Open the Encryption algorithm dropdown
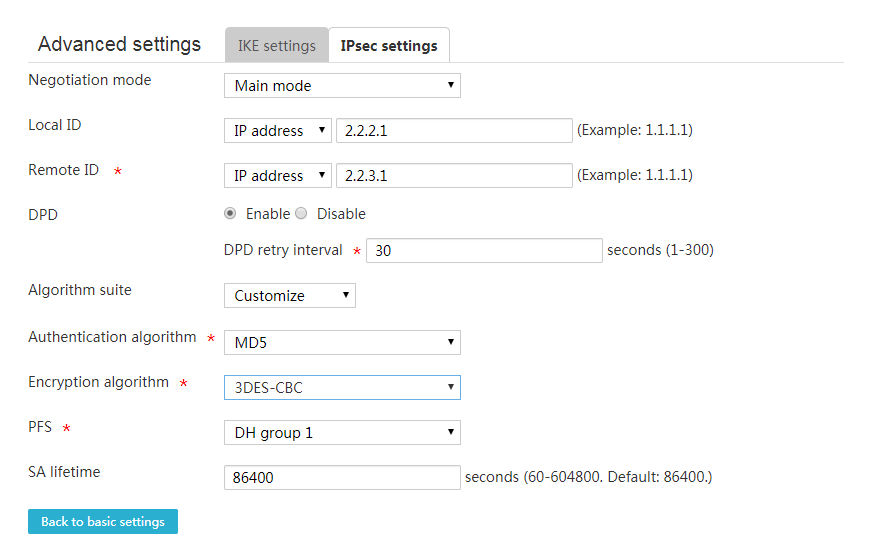Screen dimensions: 891x556 [342, 387]
